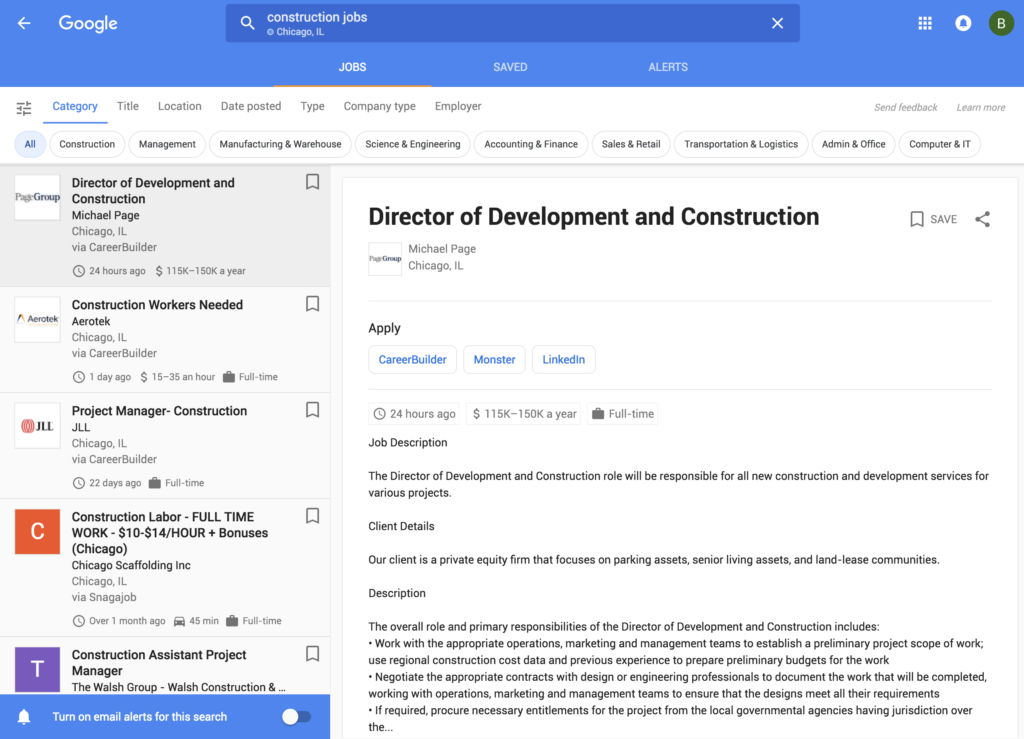Click the back arrow in header
The height and width of the screenshot is (739, 1024).
pyautogui.click(x=24, y=23)
